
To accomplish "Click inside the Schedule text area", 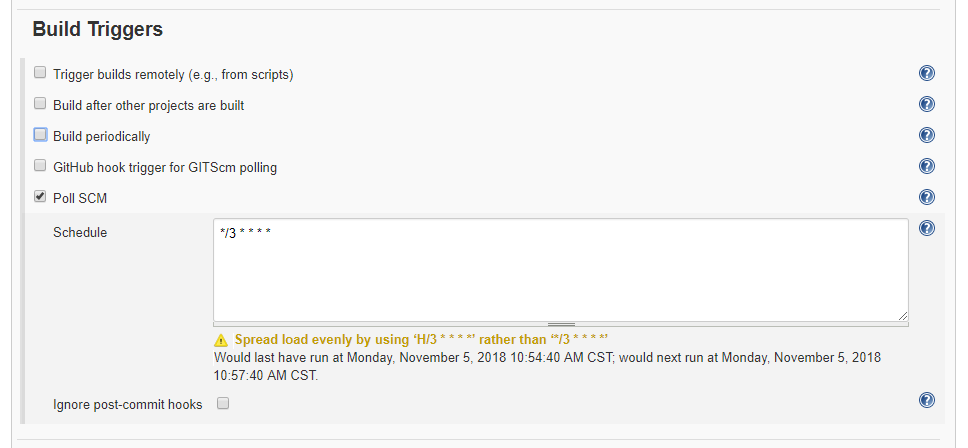I will pos(560,270).
